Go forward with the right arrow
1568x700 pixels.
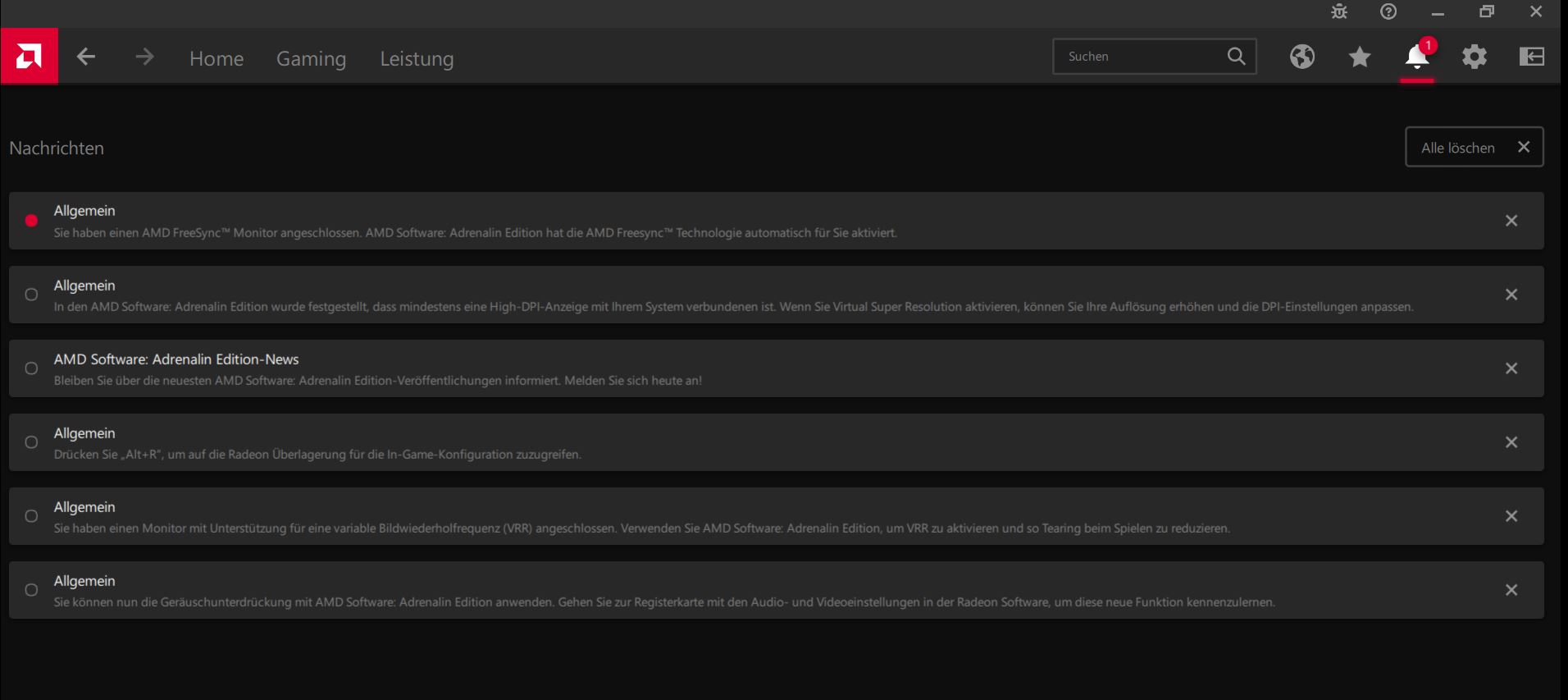click(144, 57)
